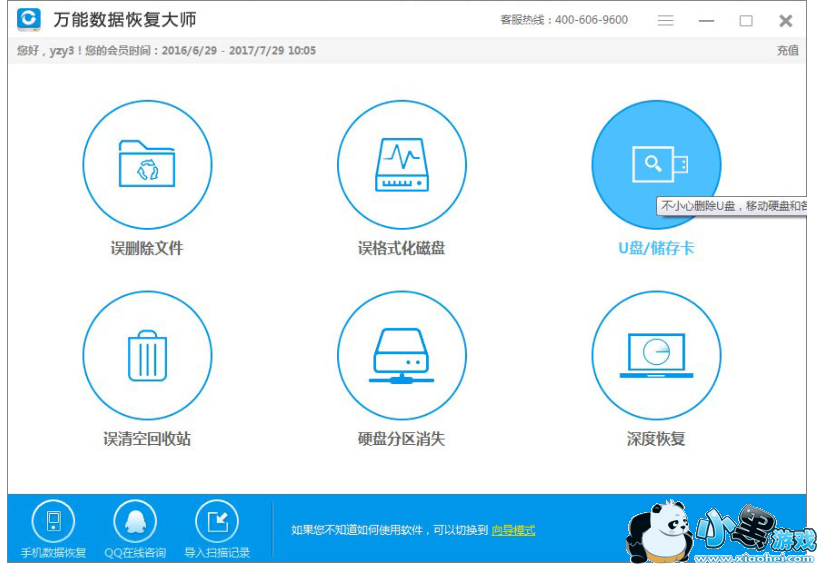Maximize the data recovery window
Image resolution: width=818 pixels, height=567 pixels.
746,21
